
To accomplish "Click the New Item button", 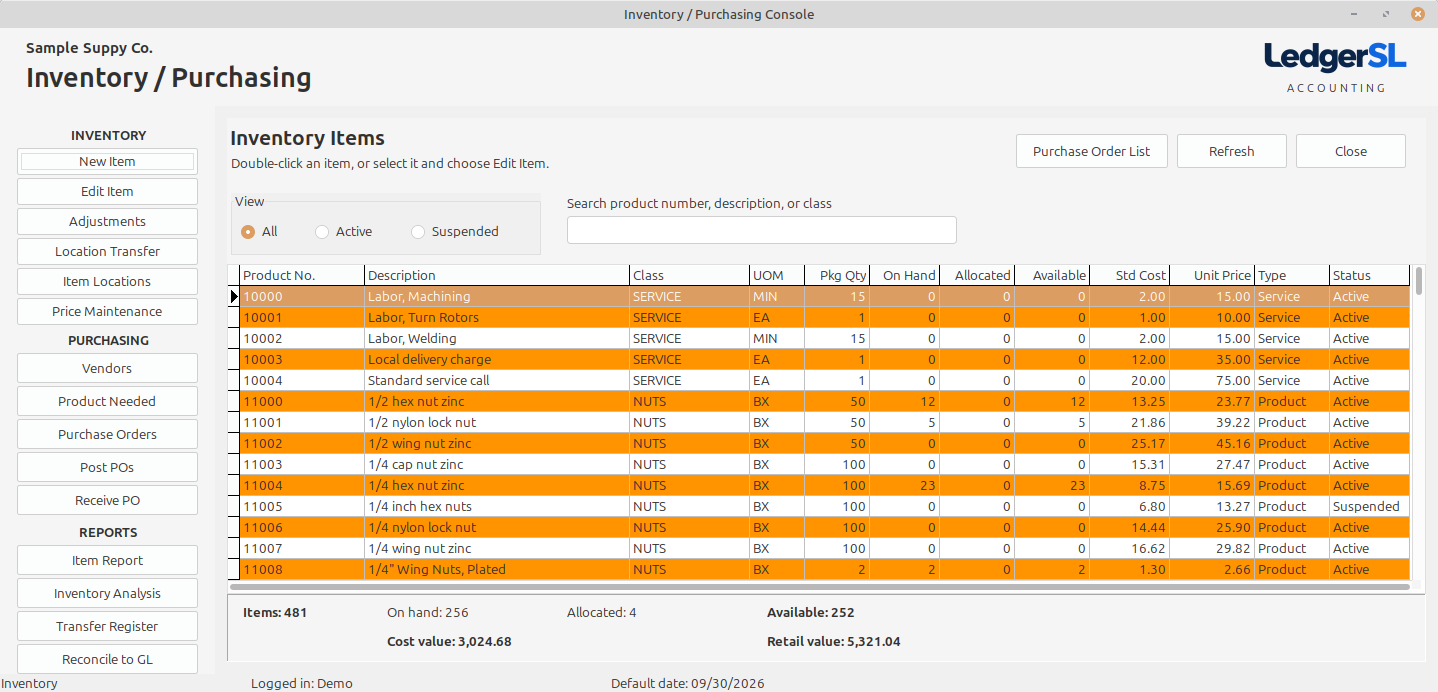I will (107, 161).
